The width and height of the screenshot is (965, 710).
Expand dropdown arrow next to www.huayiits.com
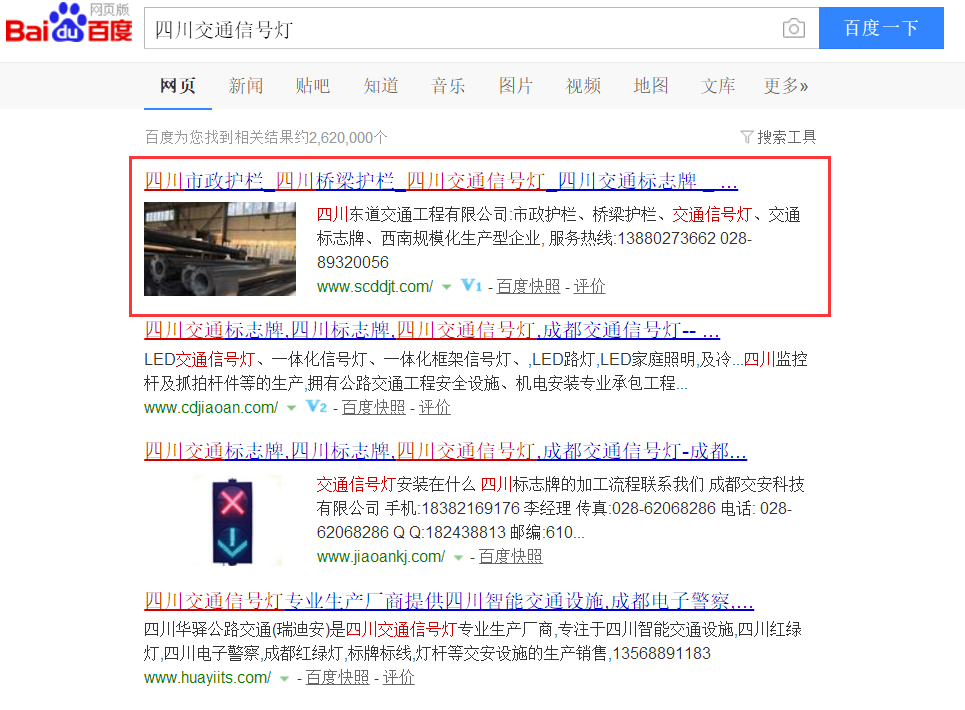point(284,679)
